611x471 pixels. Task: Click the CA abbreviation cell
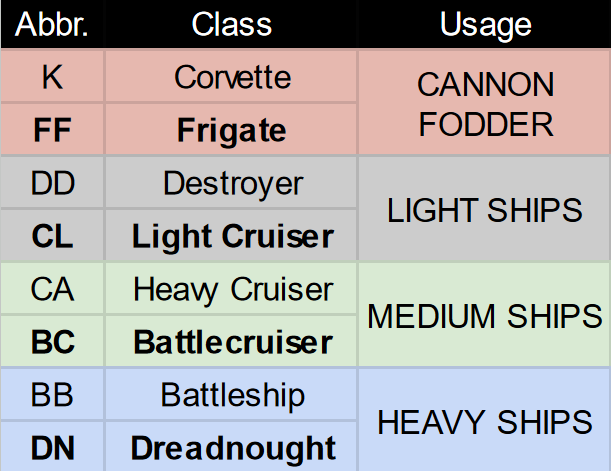[52, 290]
